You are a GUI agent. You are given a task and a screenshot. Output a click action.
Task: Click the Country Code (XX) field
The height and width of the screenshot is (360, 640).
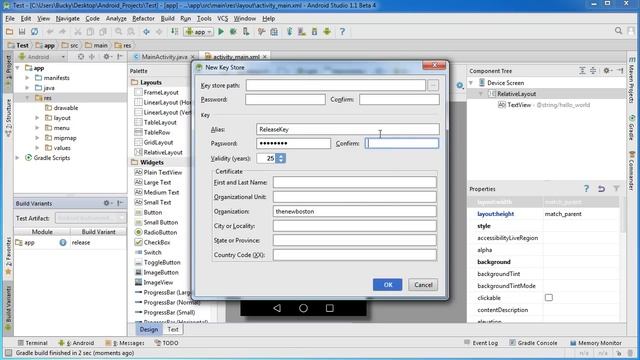click(x=355, y=255)
